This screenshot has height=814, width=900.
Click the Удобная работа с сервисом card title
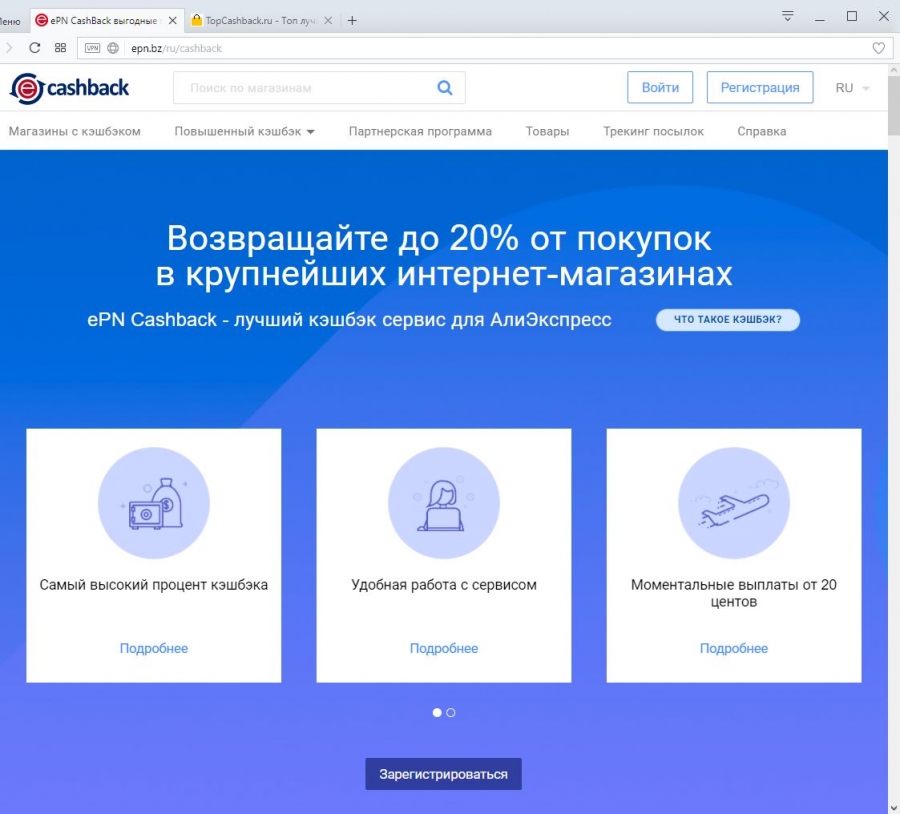[444, 585]
